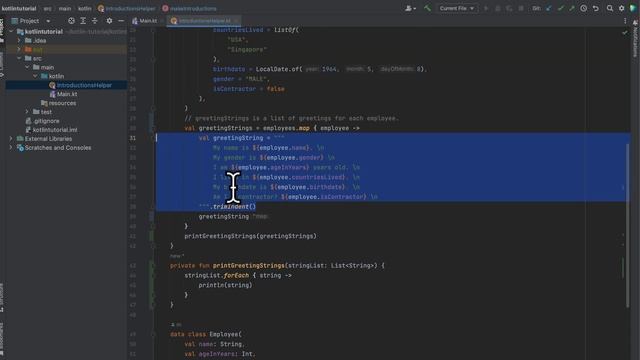Click src in breadcrumb navigation bar

pyautogui.click(x=47, y=8)
